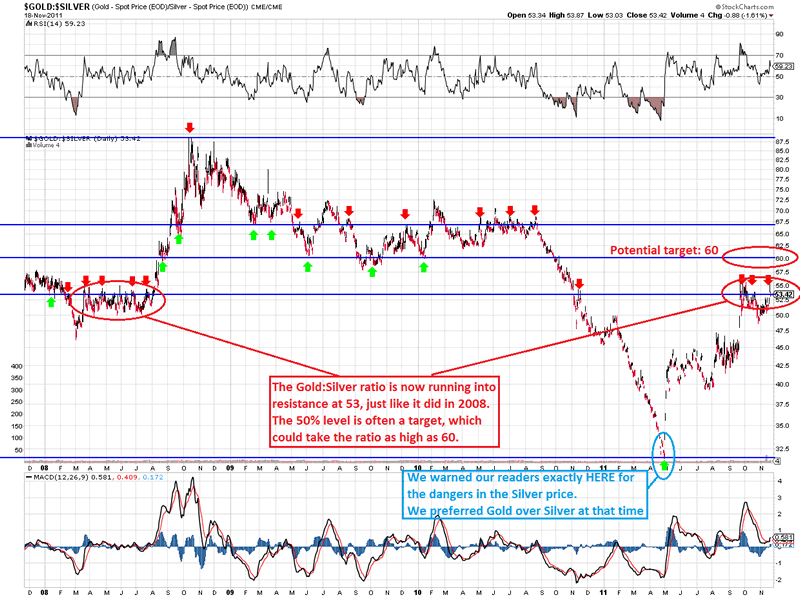This screenshot has height=599, width=800.
Task: Click the 400 volume axis label
Action: pyautogui.click(x=16, y=366)
